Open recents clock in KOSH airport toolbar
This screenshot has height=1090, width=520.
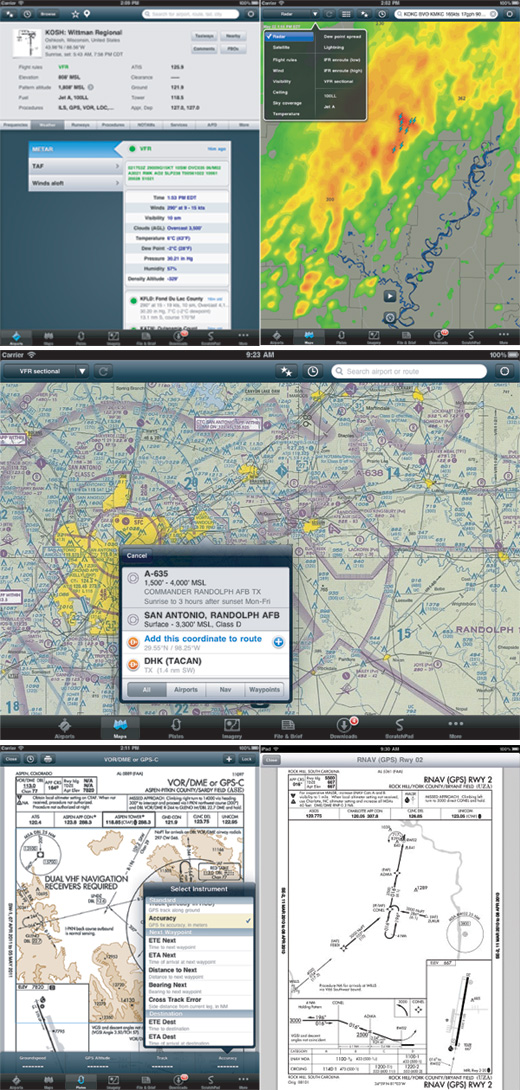click(26, 14)
